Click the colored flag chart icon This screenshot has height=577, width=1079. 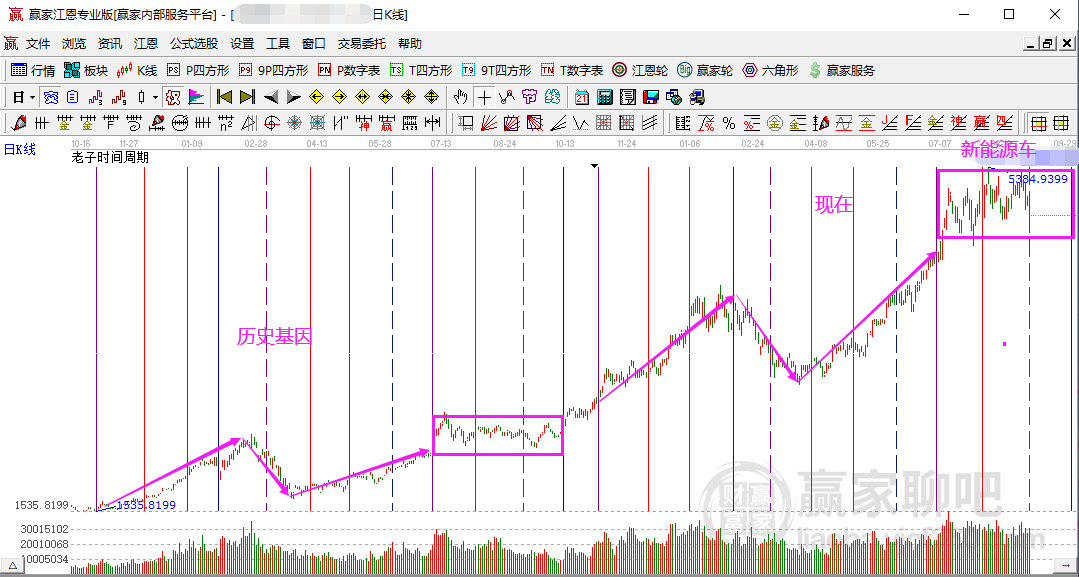pyautogui.click(x=196, y=97)
